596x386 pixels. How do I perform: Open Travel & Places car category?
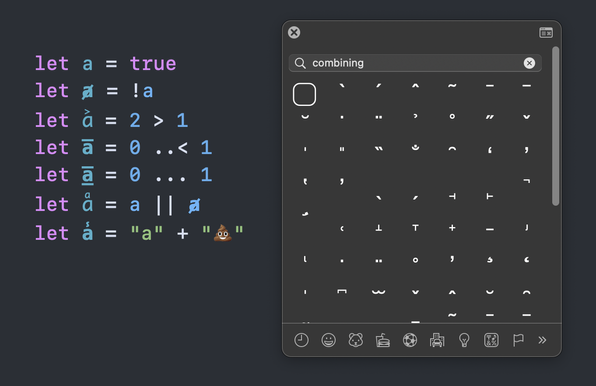(x=437, y=340)
